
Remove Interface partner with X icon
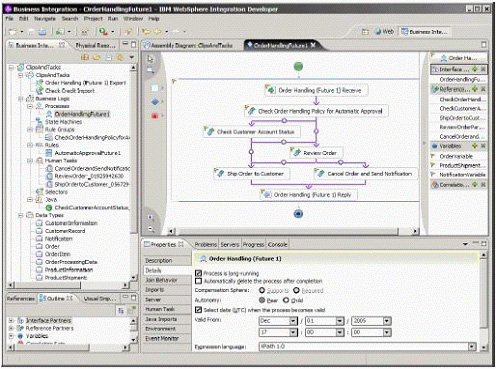483,69
